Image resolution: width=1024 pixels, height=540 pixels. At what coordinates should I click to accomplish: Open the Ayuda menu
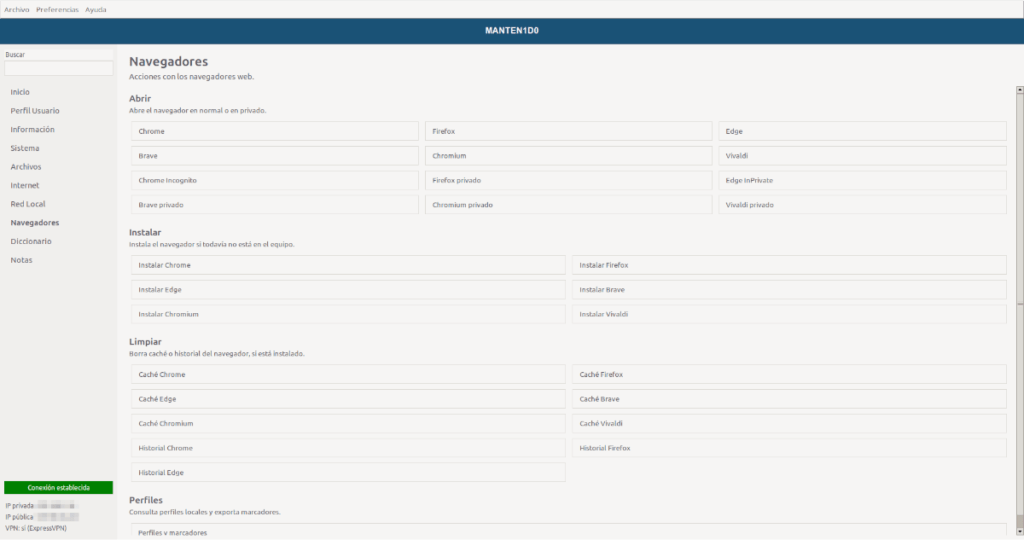[x=95, y=10]
